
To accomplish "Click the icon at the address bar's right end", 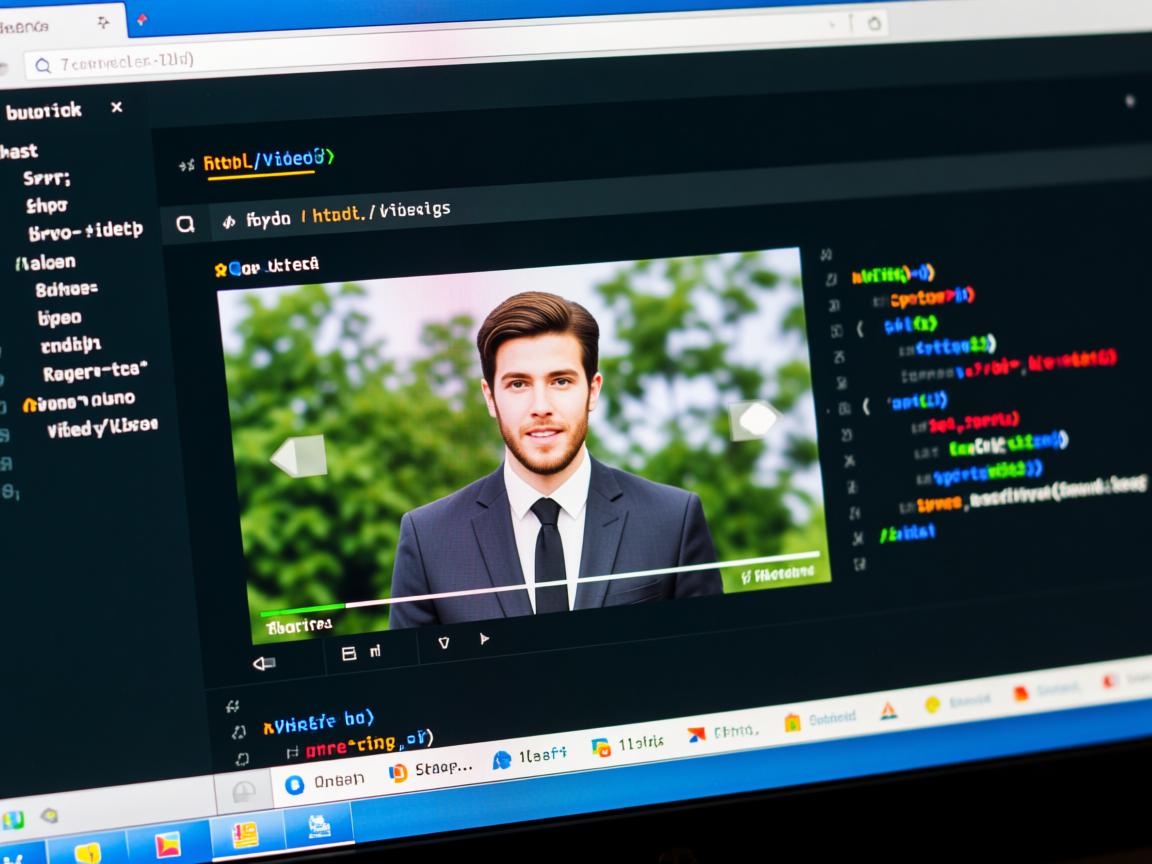I will [873, 22].
